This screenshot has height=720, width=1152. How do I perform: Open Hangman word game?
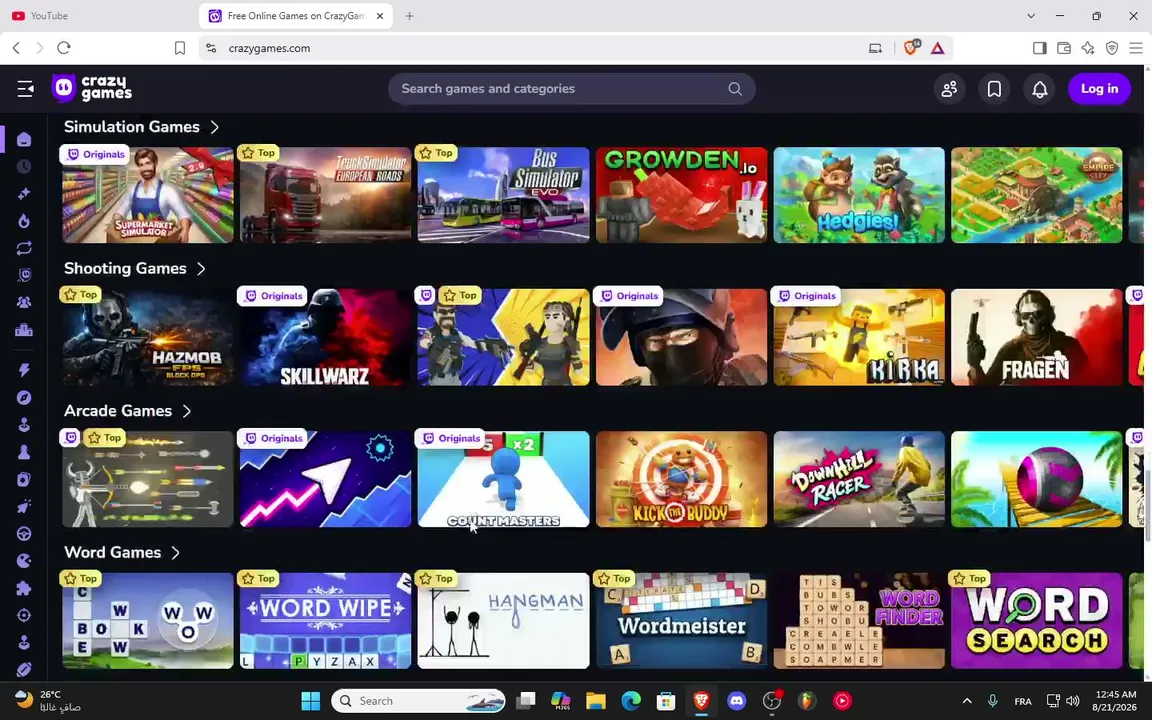click(503, 621)
